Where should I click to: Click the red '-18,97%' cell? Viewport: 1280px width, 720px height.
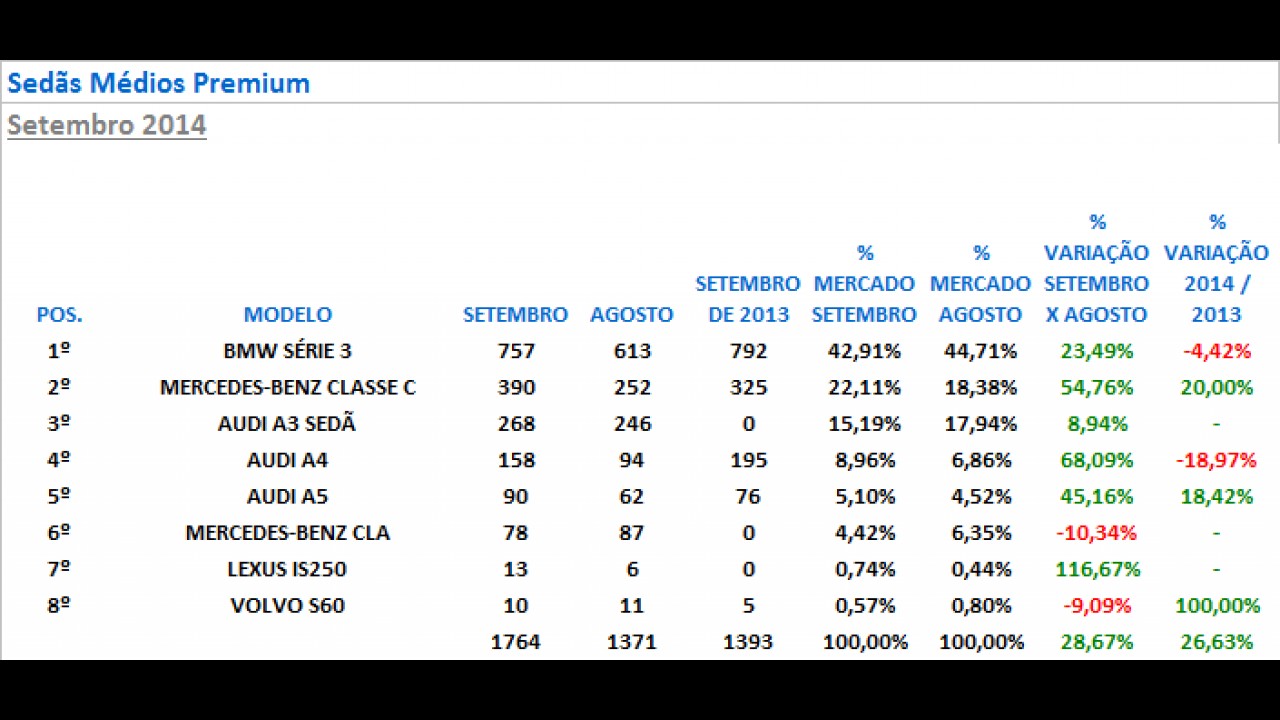coord(1216,460)
